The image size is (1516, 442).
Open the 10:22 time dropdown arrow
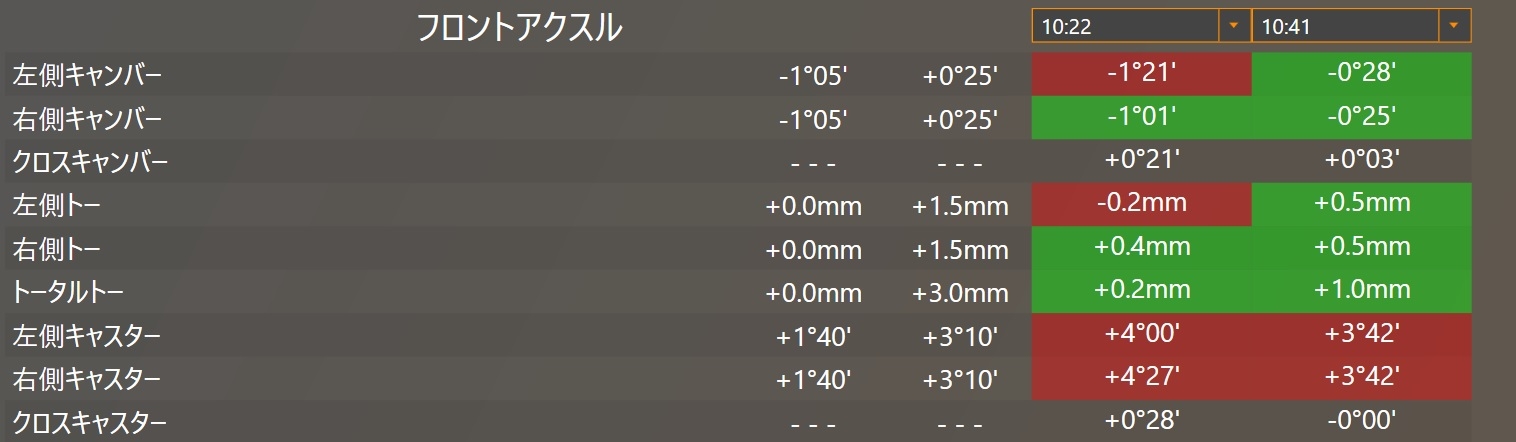(1234, 26)
